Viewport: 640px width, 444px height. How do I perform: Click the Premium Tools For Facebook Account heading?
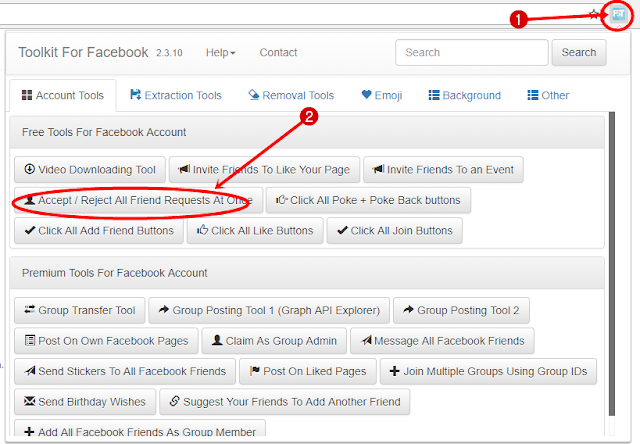pos(114,273)
